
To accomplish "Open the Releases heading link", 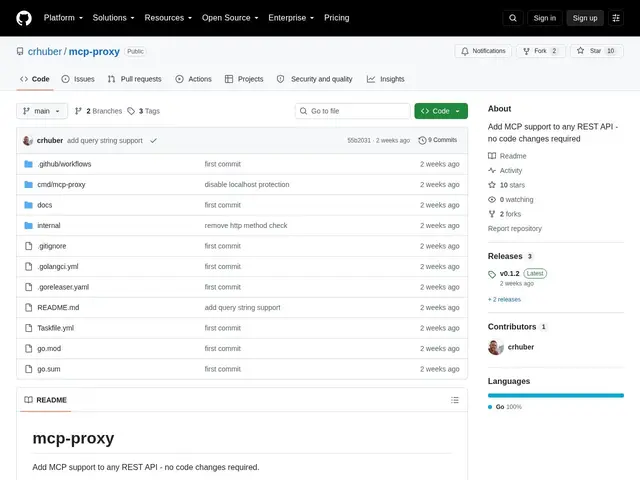I will pos(505,256).
